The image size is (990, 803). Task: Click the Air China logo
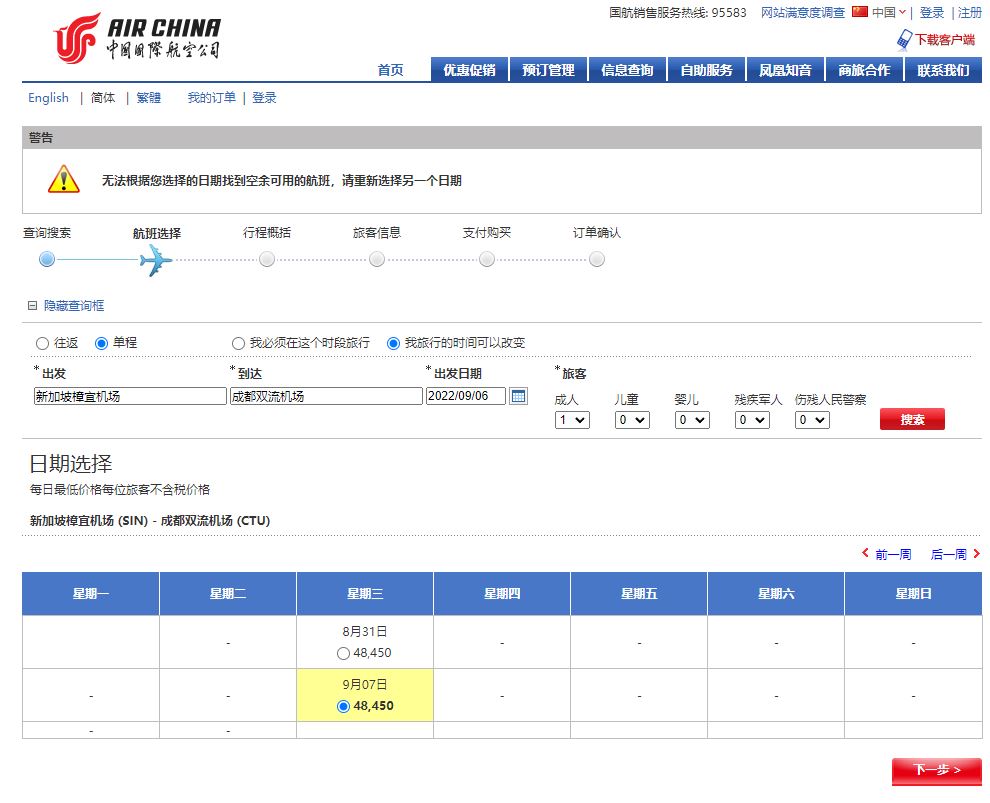pos(137,37)
